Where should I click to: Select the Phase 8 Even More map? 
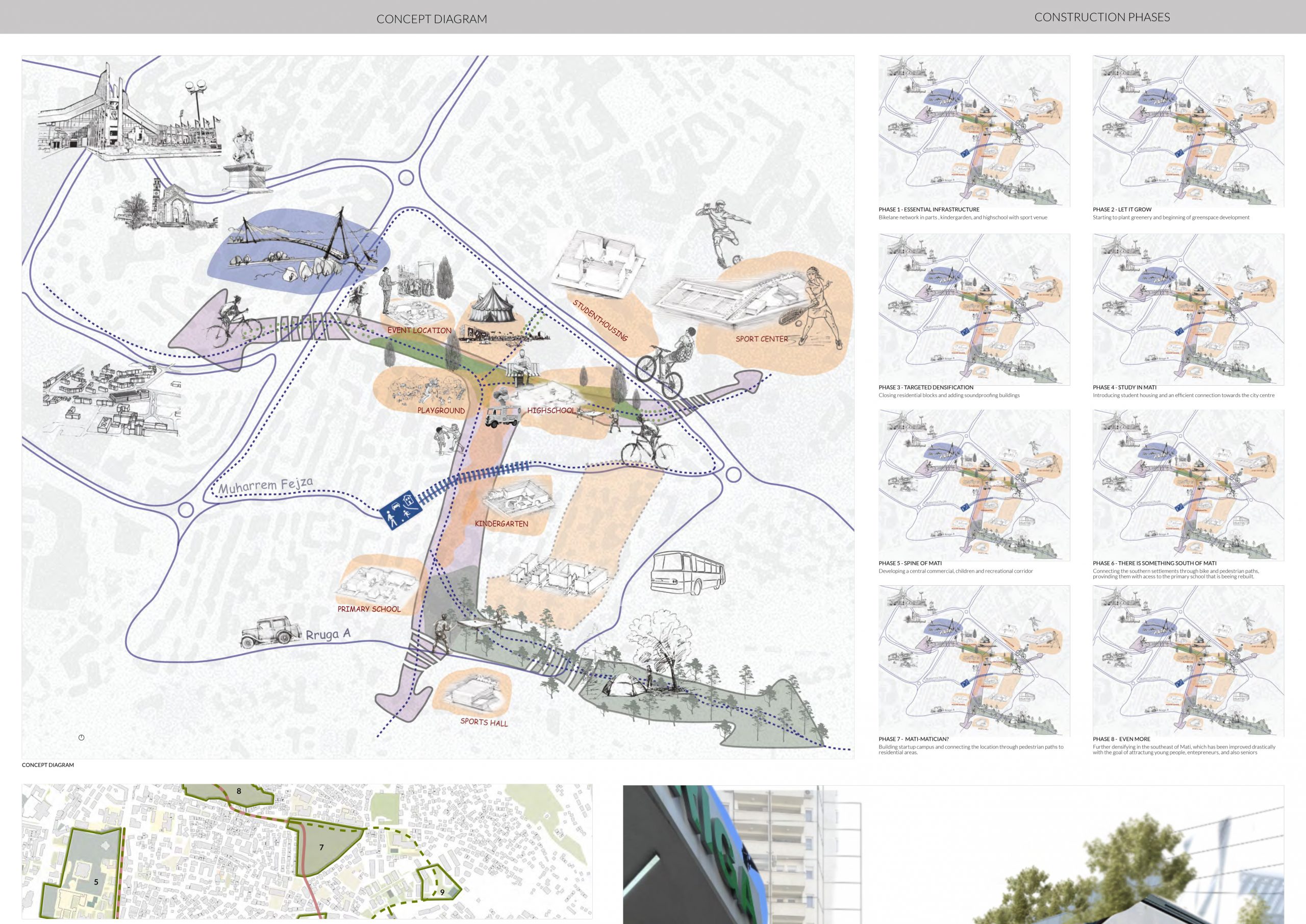point(1188,661)
